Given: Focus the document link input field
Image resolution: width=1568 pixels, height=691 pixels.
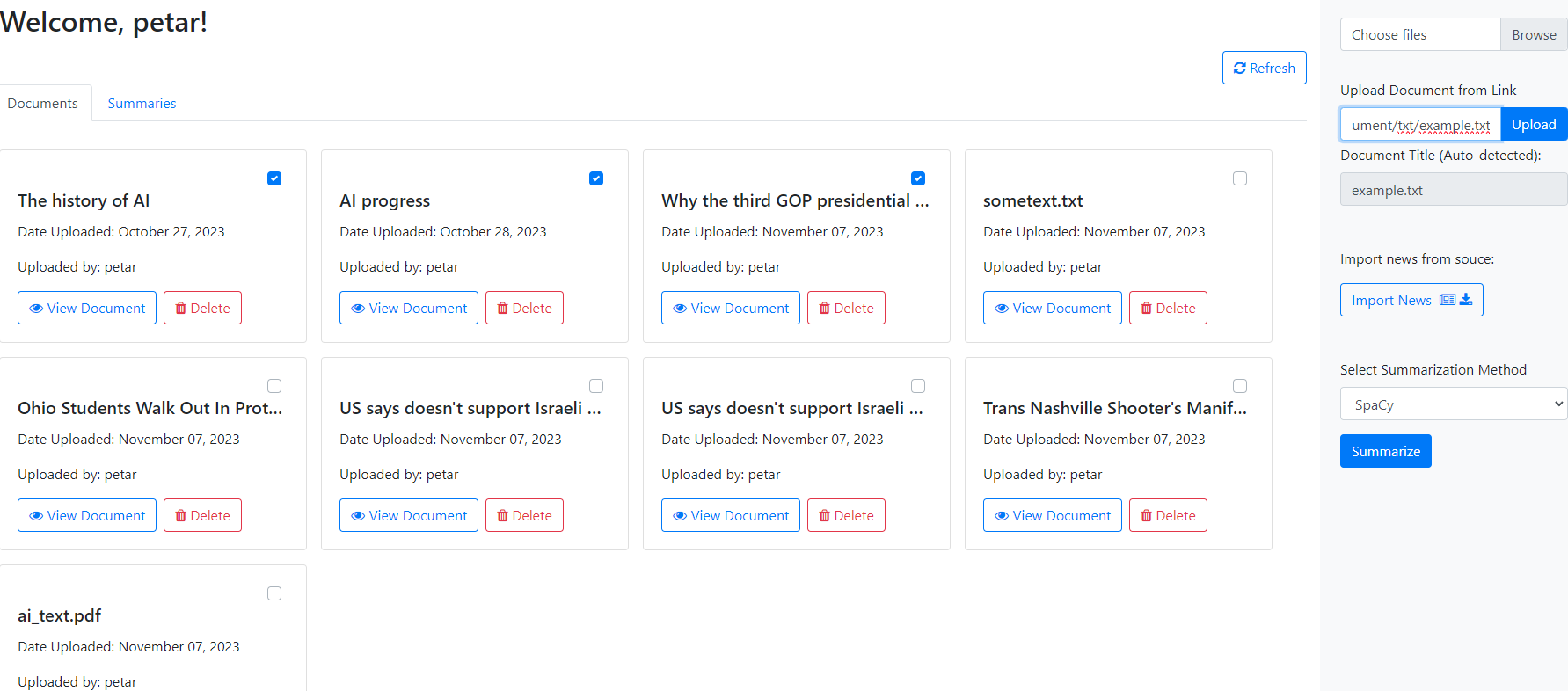Looking at the screenshot, I should (1419, 125).
